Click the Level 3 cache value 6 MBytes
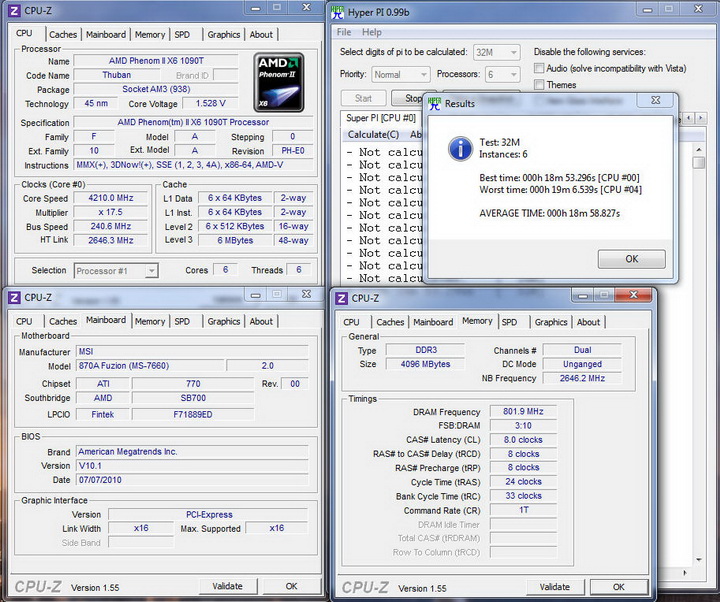 pos(235,240)
